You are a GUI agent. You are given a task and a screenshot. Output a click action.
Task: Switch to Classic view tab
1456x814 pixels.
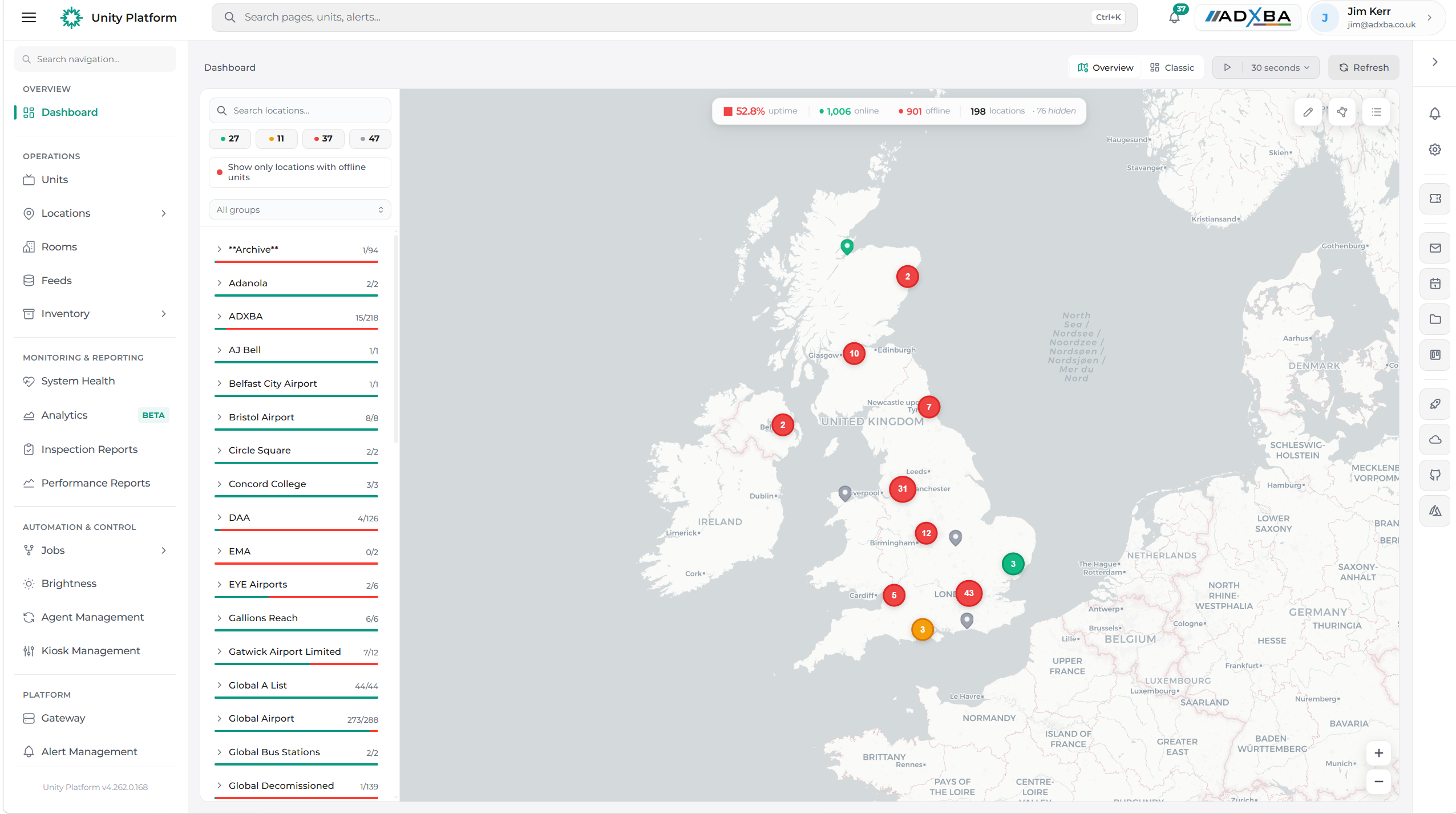click(1172, 67)
